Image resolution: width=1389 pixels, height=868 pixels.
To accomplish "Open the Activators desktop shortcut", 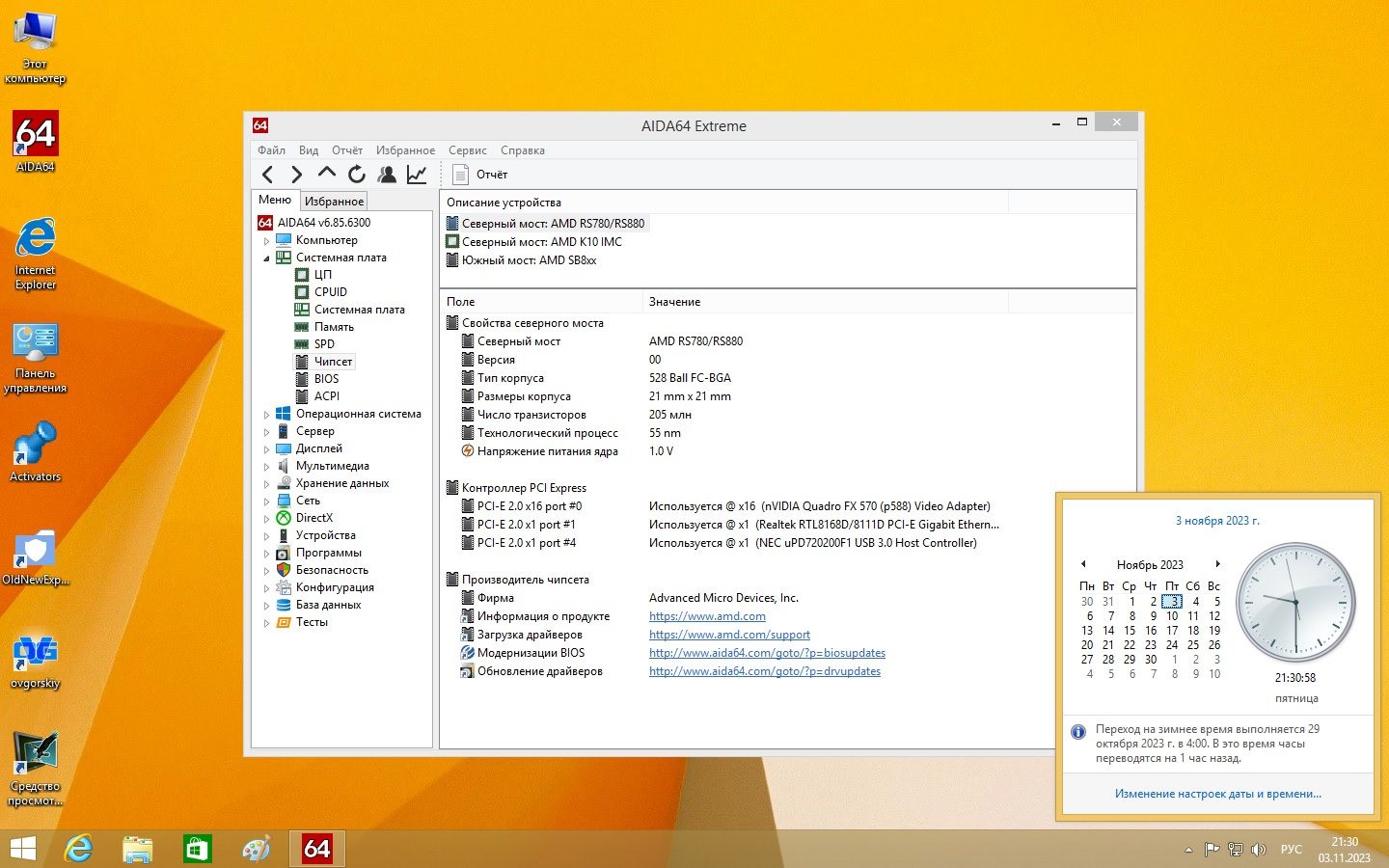I will (35, 452).
